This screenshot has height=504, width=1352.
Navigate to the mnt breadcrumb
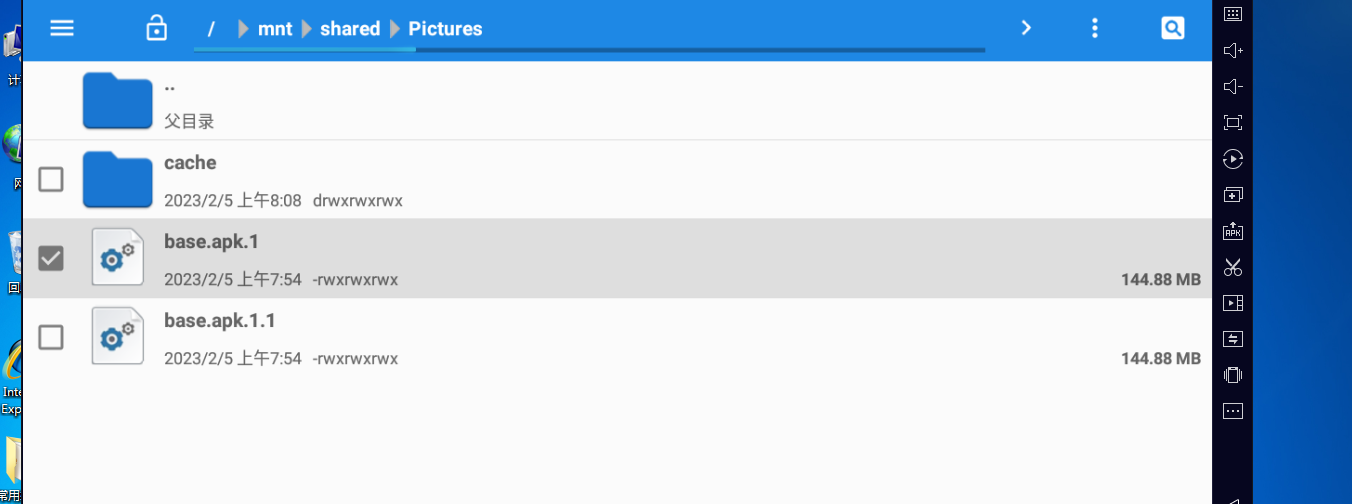[275, 29]
